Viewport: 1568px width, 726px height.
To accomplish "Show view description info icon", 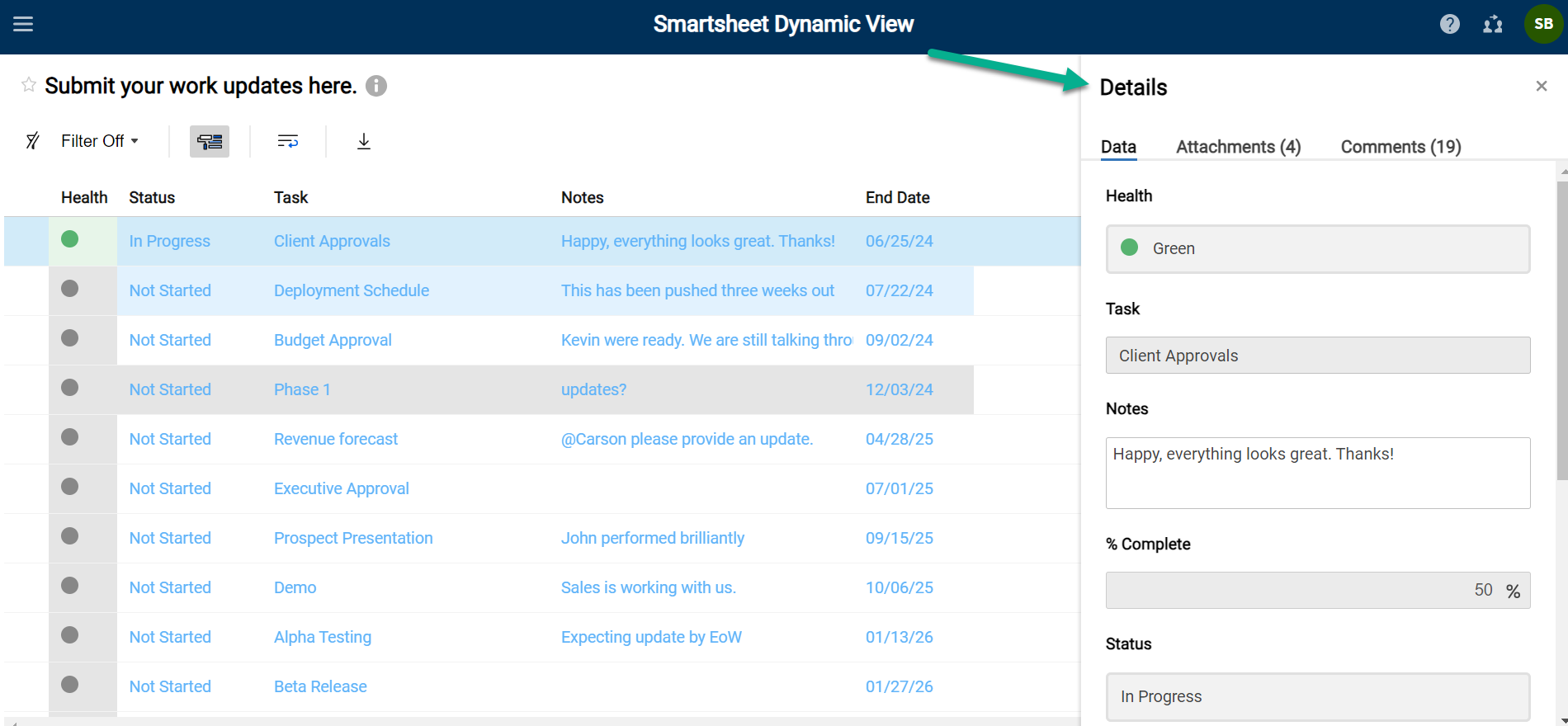I will pyautogui.click(x=376, y=86).
